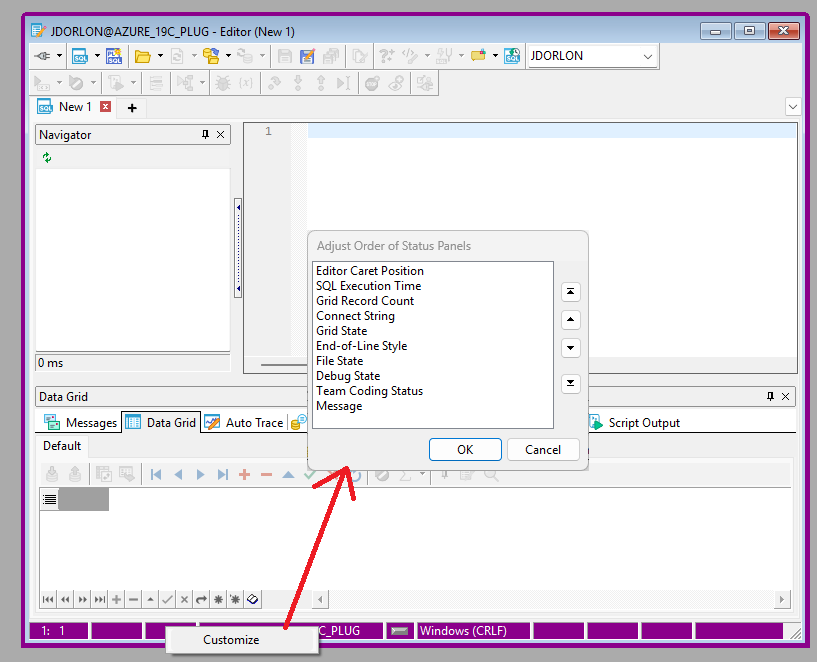Pin the Navigator panel
817x662 pixels.
click(x=205, y=135)
